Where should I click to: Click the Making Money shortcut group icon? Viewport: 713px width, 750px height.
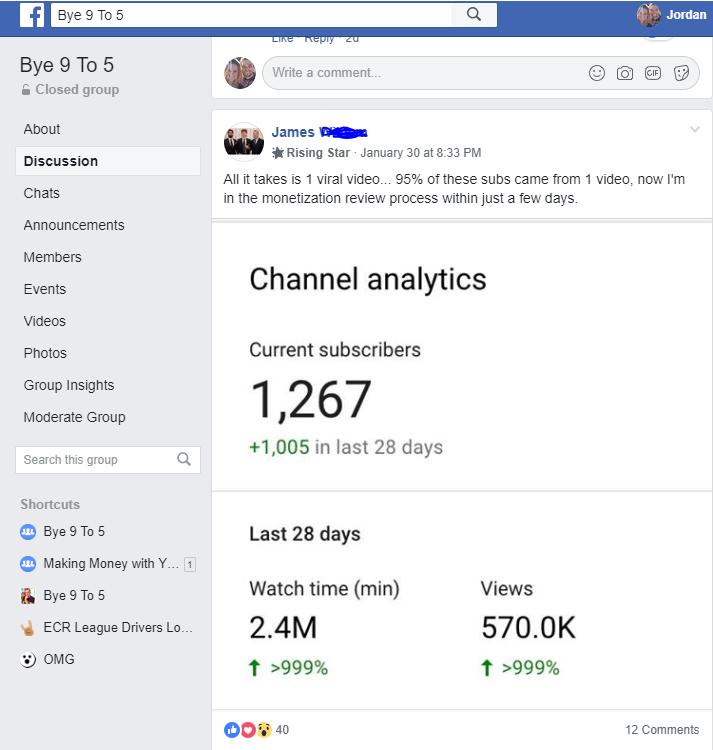(x=28, y=563)
